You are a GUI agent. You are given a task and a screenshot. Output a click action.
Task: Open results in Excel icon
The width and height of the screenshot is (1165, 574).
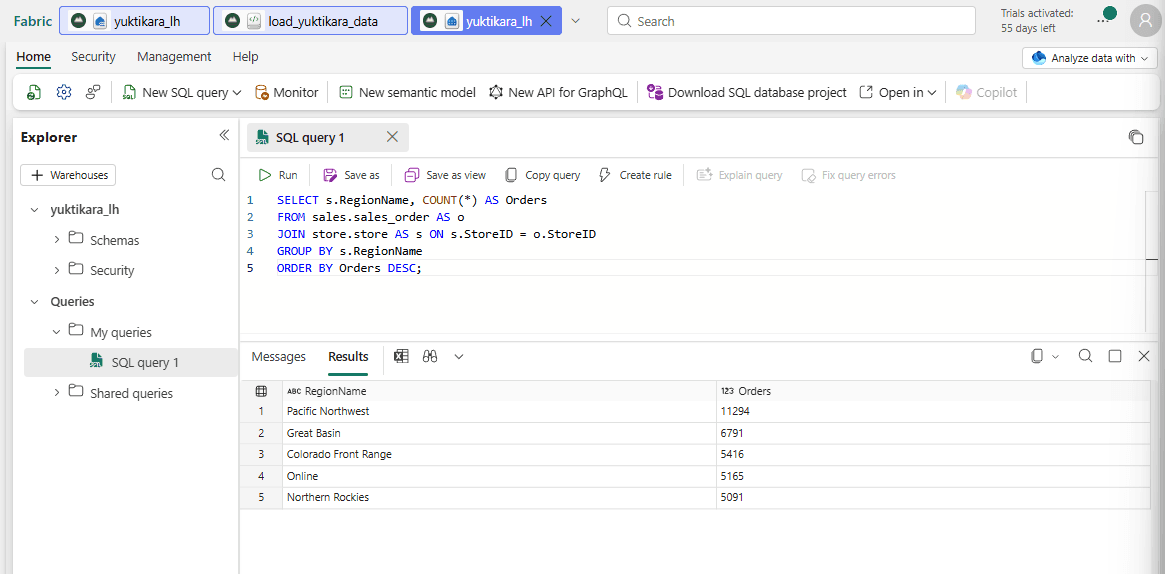(x=402, y=356)
